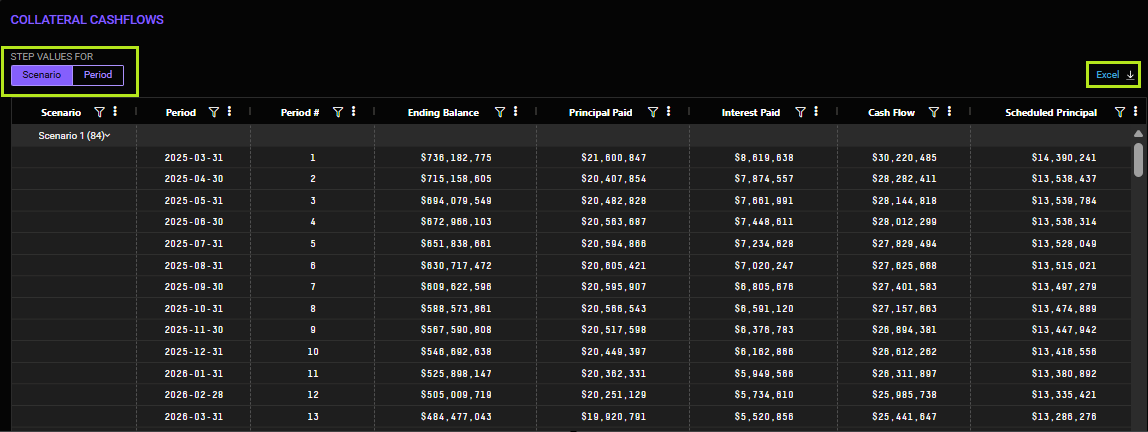Sort by the Cash Flow header
This screenshot has height=432, width=1148.
click(x=891, y=113)
